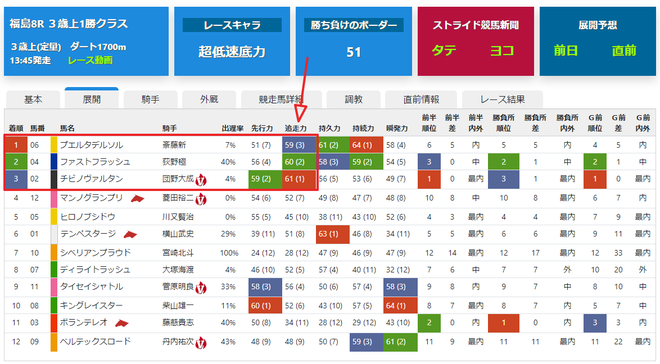This screenshot has height=364, width=660.
Task: Select horse name テンペスタージ
Action: pyautogui.click(x=88, y=234)
